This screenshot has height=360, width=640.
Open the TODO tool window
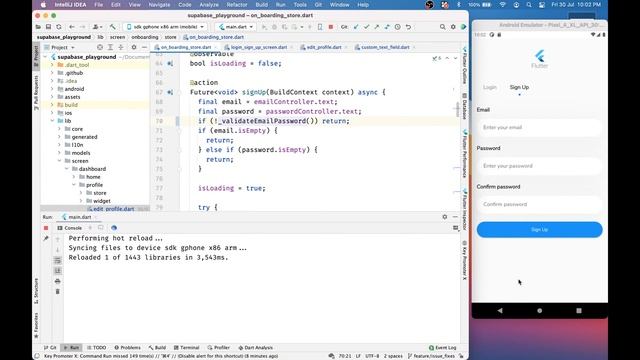(x=97, y=348)
